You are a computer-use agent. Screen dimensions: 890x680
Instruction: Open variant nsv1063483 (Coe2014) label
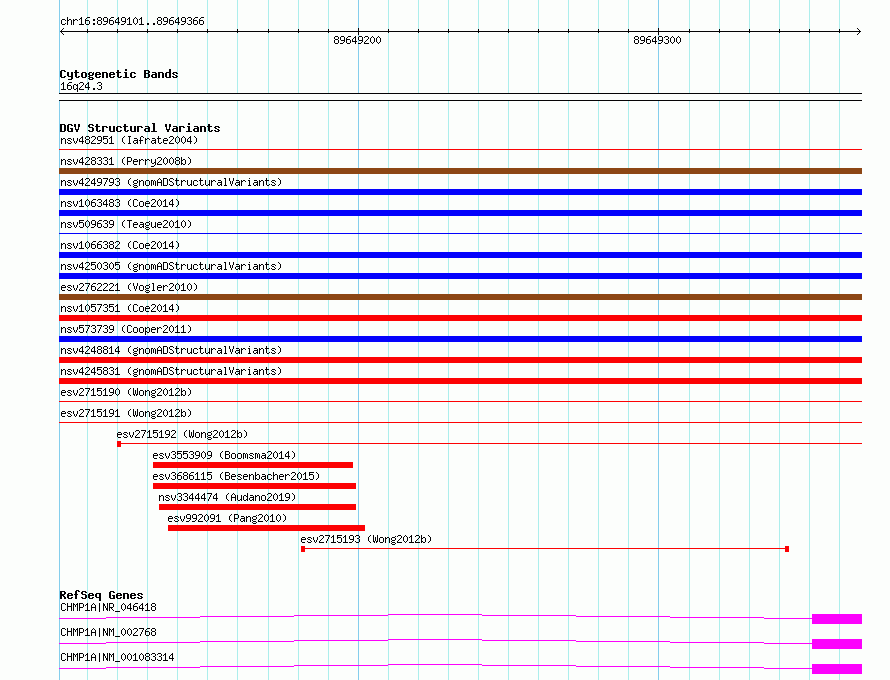point(120,203)
